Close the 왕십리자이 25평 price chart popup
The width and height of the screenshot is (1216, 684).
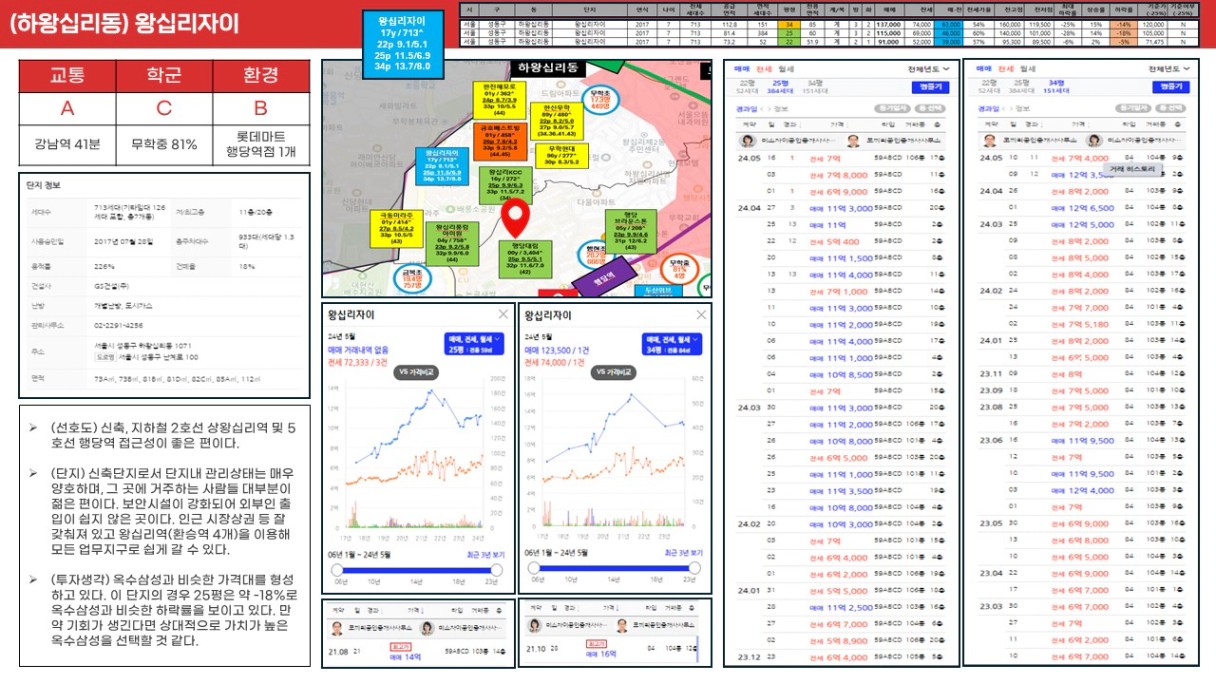coord(503,314)
